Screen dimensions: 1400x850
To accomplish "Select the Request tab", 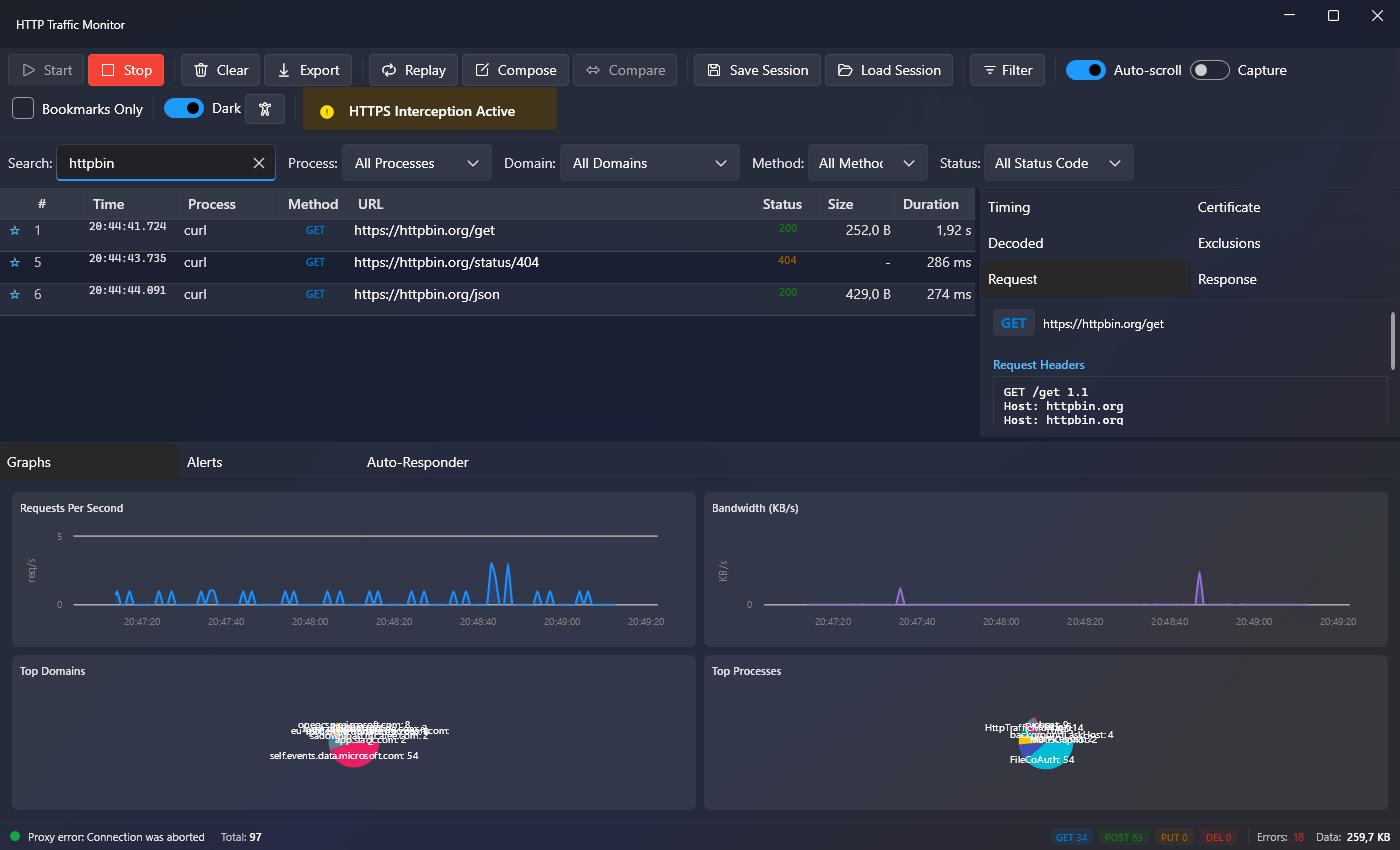I will pos(1085,279).
